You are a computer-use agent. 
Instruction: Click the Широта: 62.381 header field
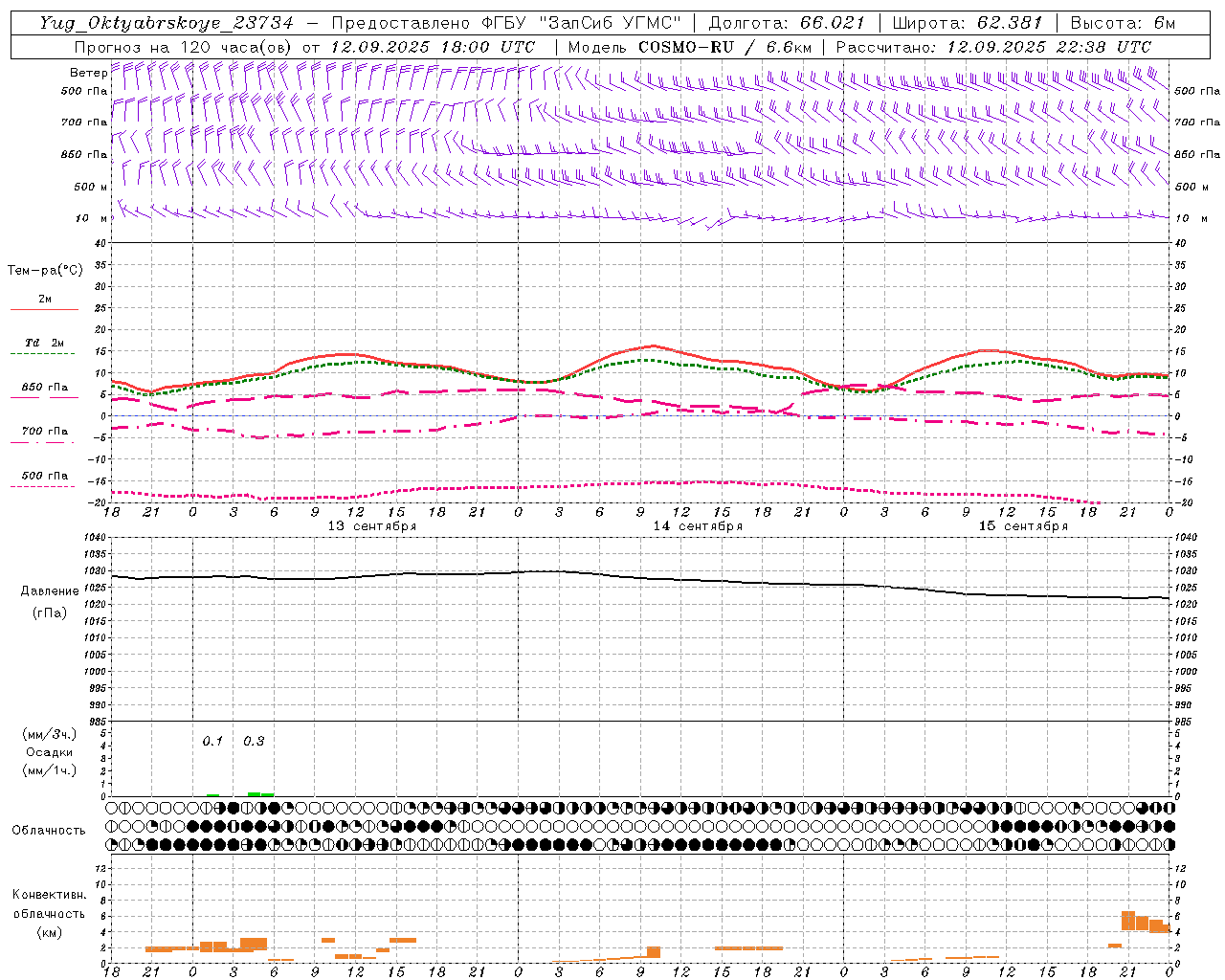coord(968,23)
